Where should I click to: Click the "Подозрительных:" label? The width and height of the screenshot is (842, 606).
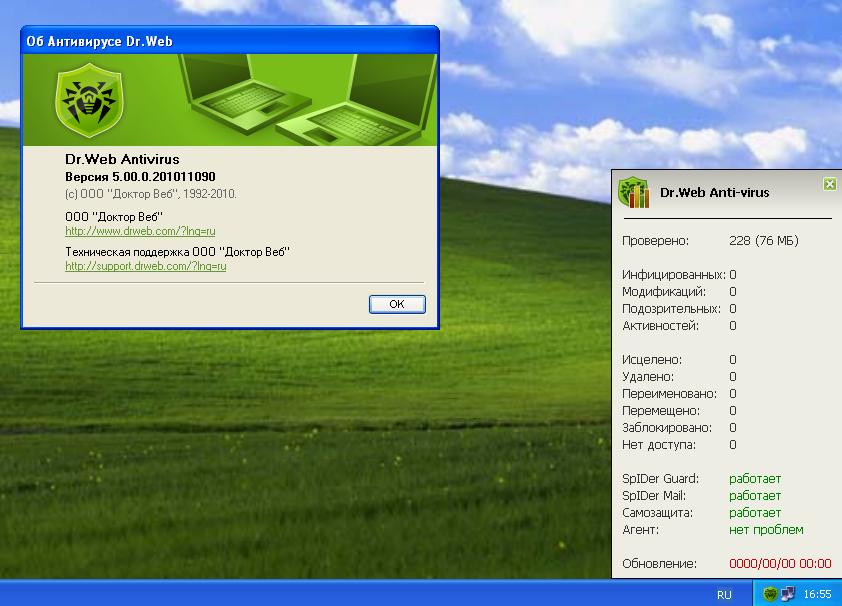click(671, 309)
